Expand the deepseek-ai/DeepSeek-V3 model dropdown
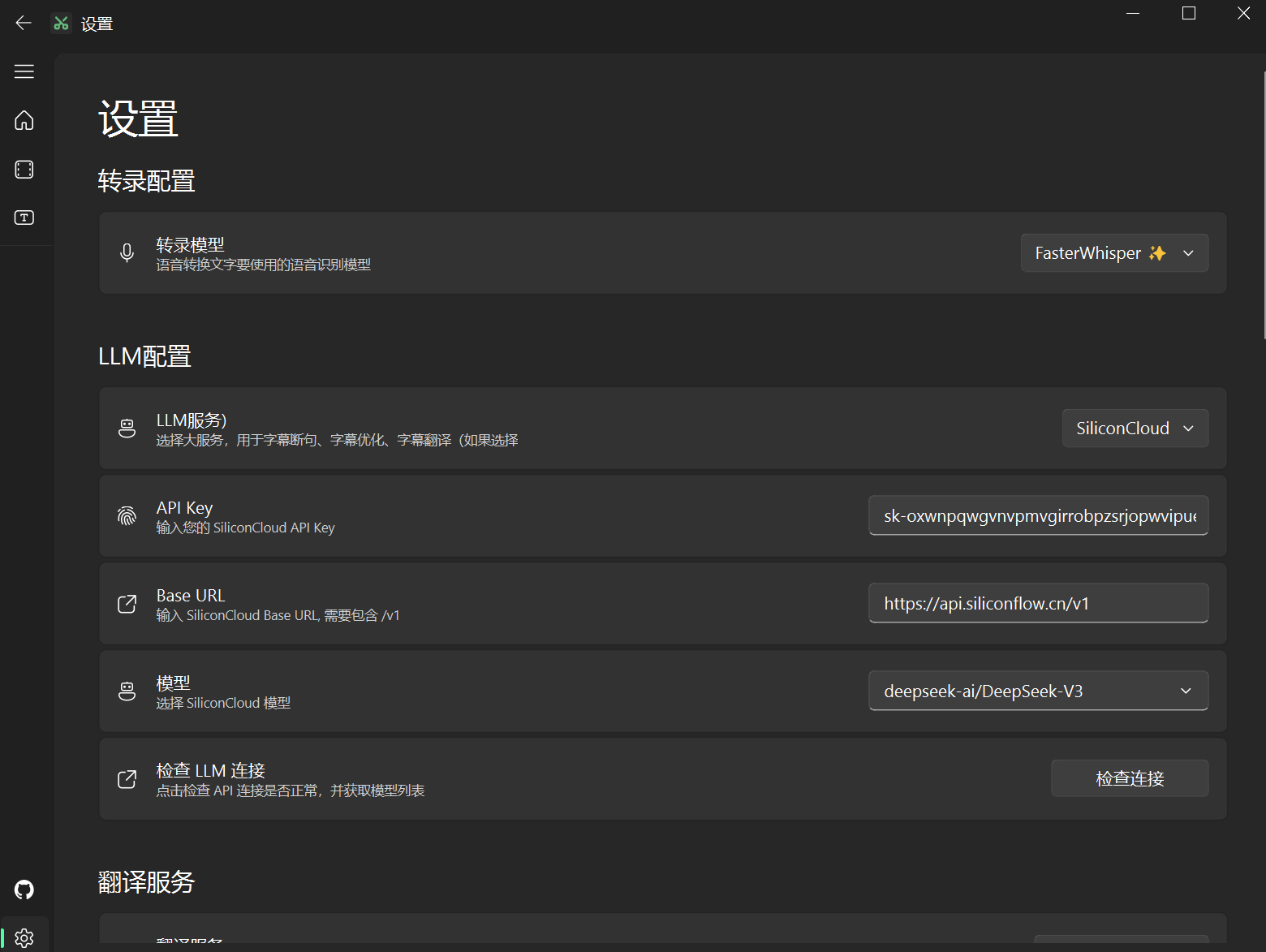 click(x=1038, y=691)
